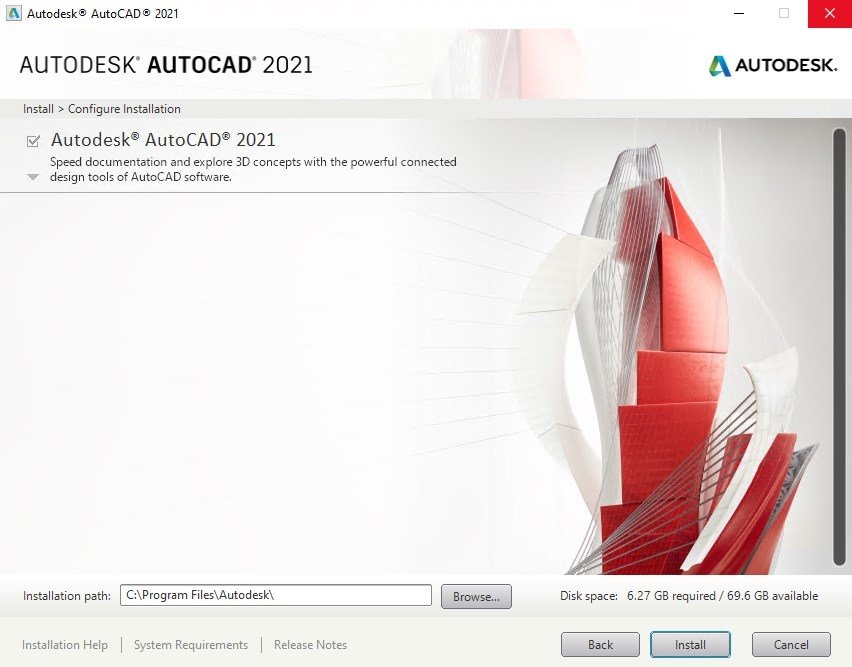The height and width of the screenshot is (667, 852).
Task: Expand the AutoCAD 2021 configuration triangle
Action: pos(33,177)
